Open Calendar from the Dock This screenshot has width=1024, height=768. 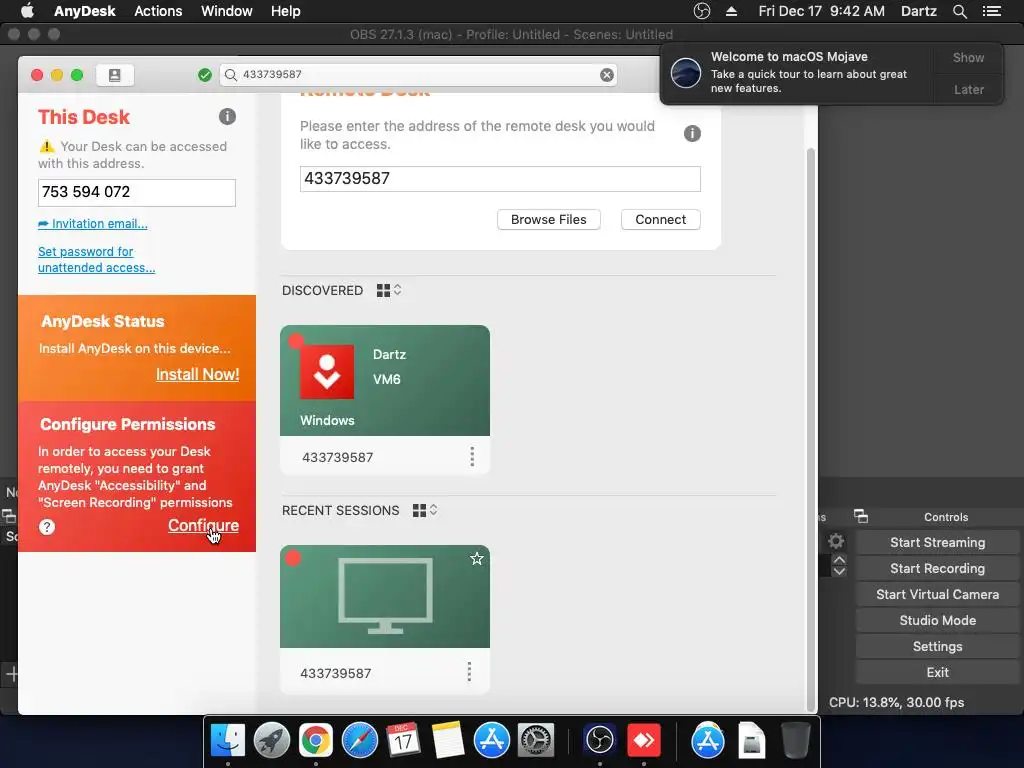point(403,741)
